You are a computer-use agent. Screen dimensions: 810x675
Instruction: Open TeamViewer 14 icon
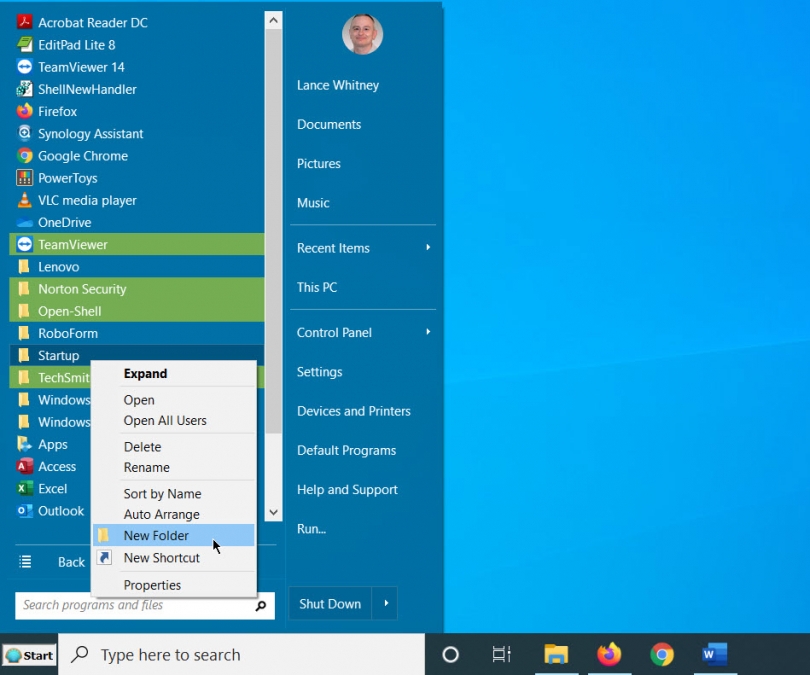pyautogui.click(x=24, y=67)
